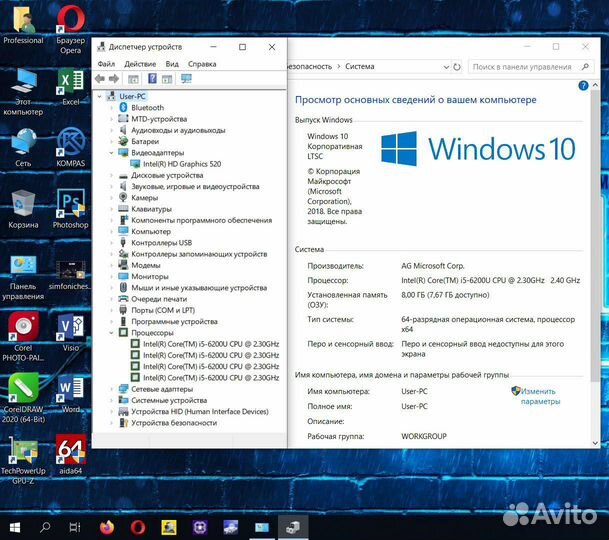
Task: Collapse the User-PC root node
Action: pos(100,96)
